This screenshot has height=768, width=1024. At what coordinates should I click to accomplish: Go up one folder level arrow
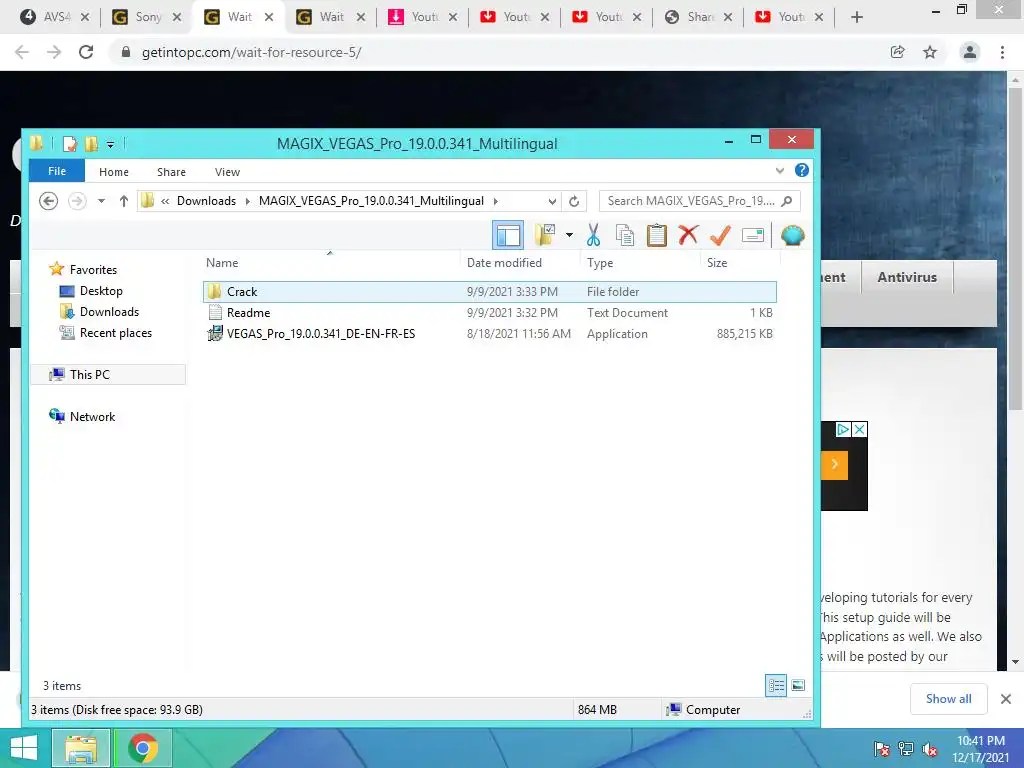[x=123, y=201]
